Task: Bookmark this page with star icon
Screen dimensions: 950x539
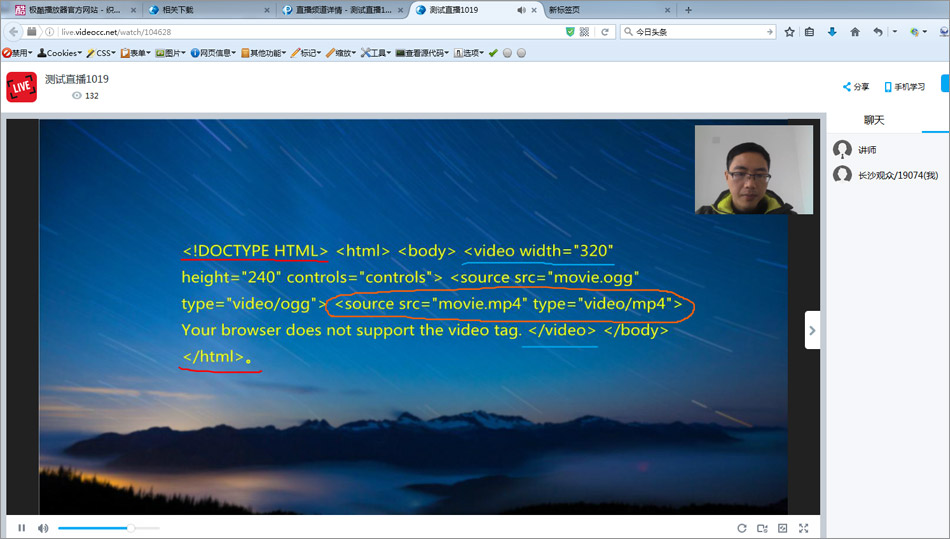Action: pos(789,32)
